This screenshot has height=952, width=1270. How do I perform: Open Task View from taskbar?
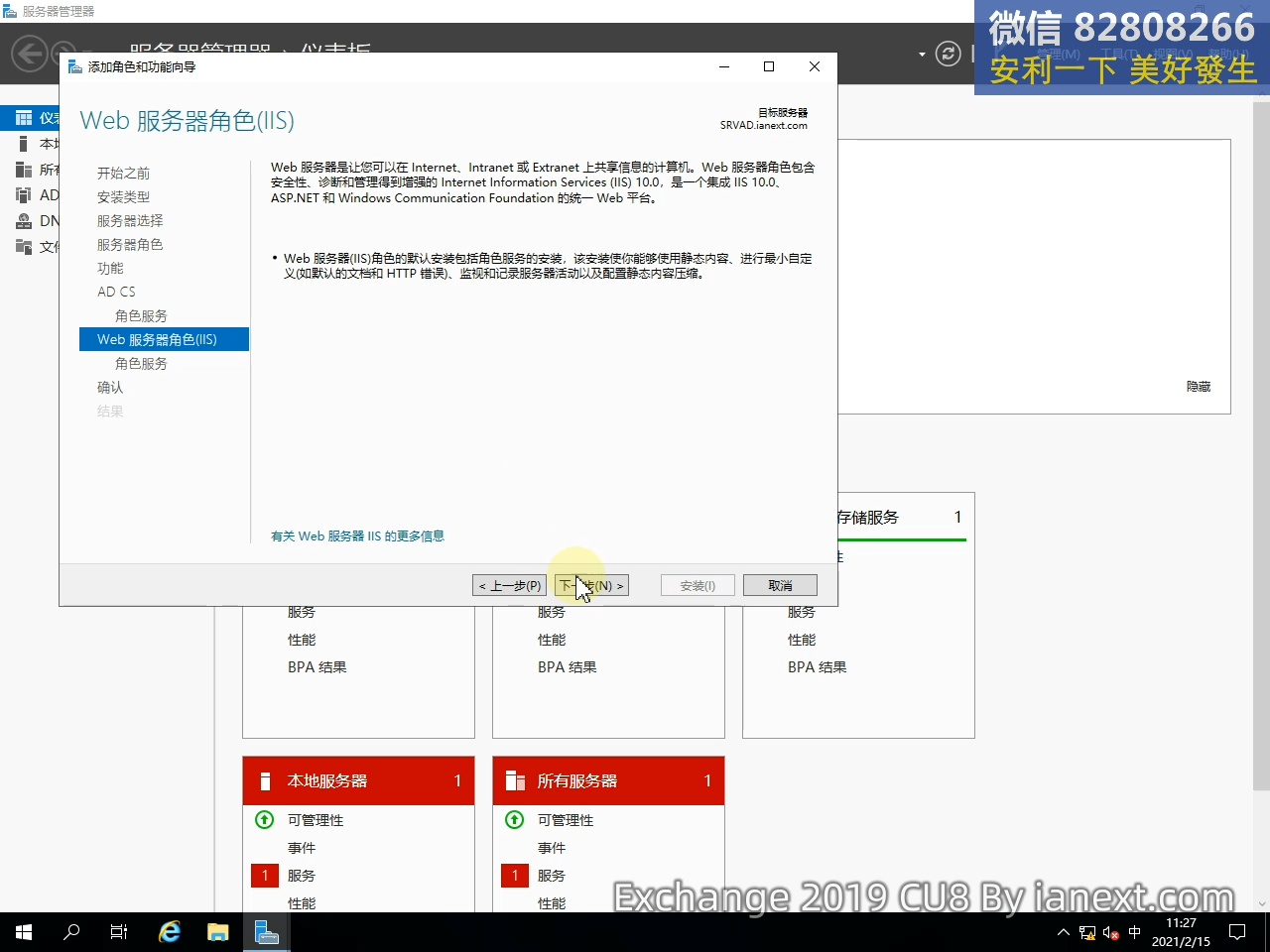(x=119, y=932)
